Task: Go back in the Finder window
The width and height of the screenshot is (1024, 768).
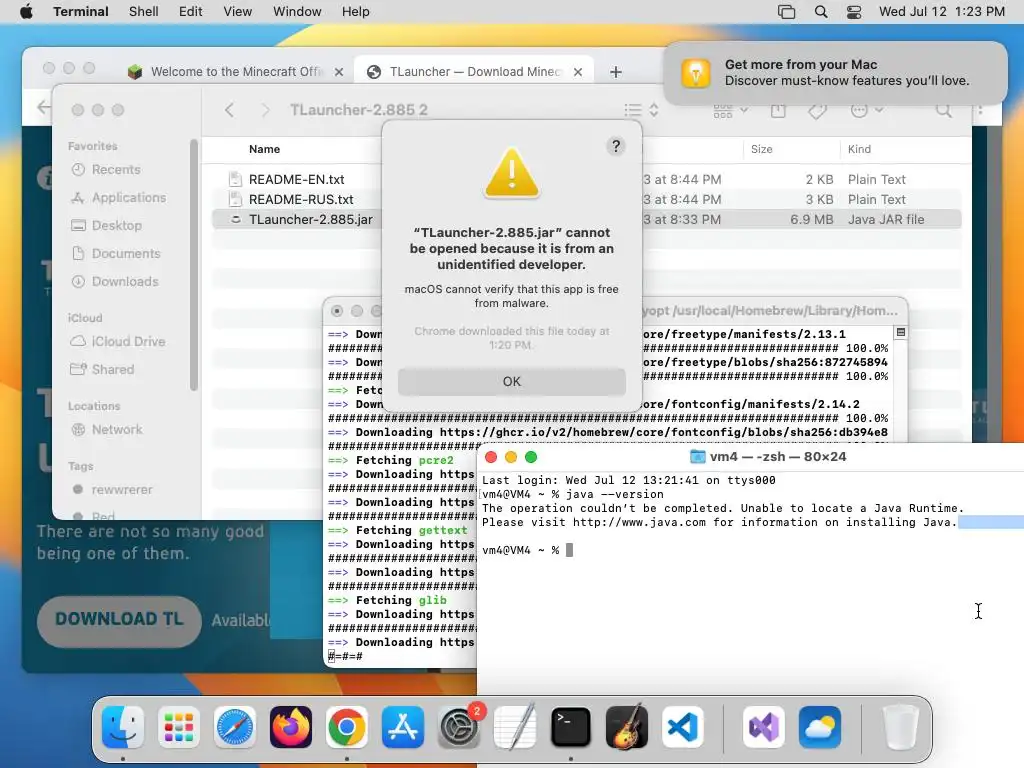Action: click(229, 110)
